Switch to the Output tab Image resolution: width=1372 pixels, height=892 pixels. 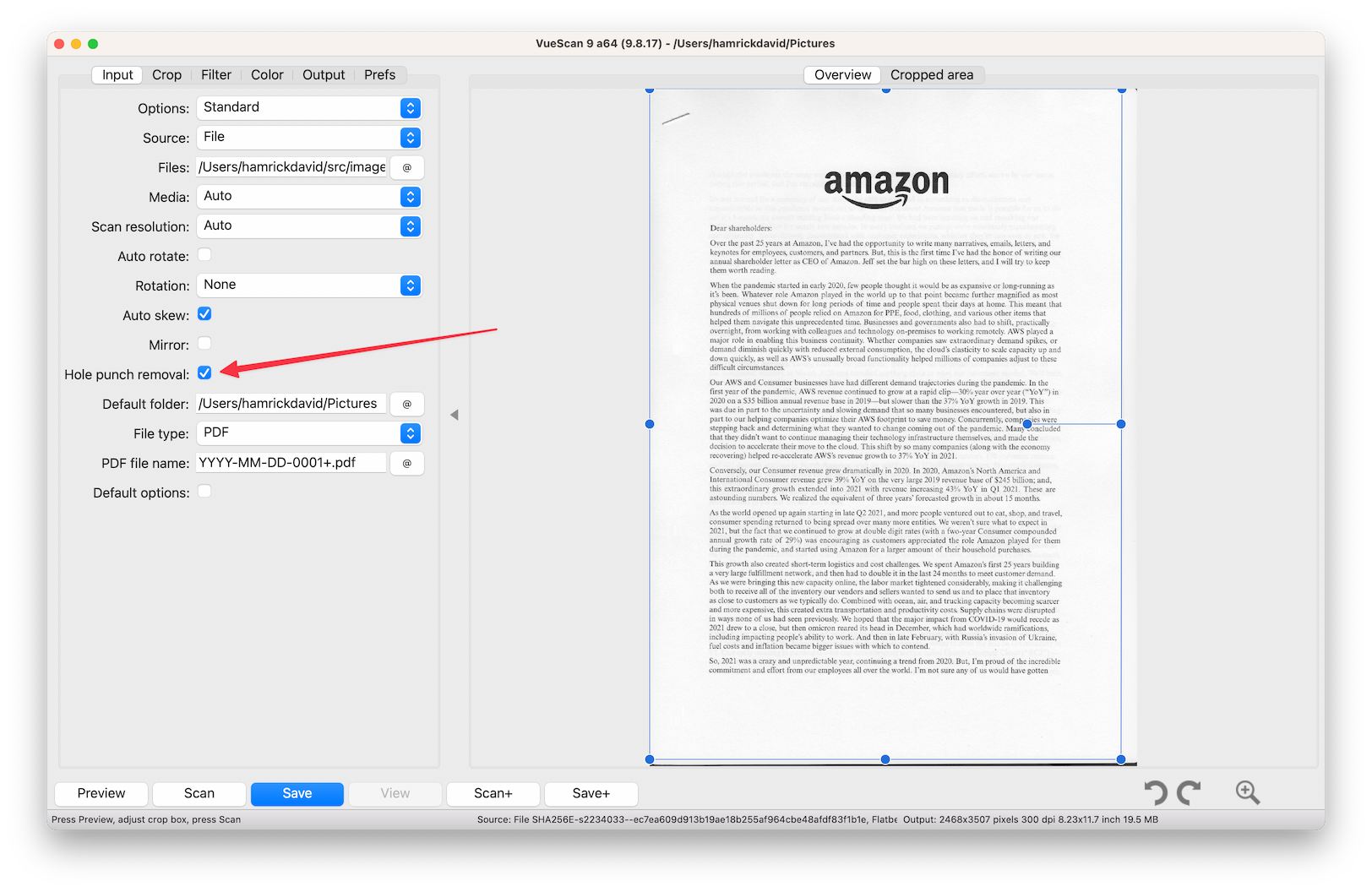pyautogui.click(x=324, y=74)
